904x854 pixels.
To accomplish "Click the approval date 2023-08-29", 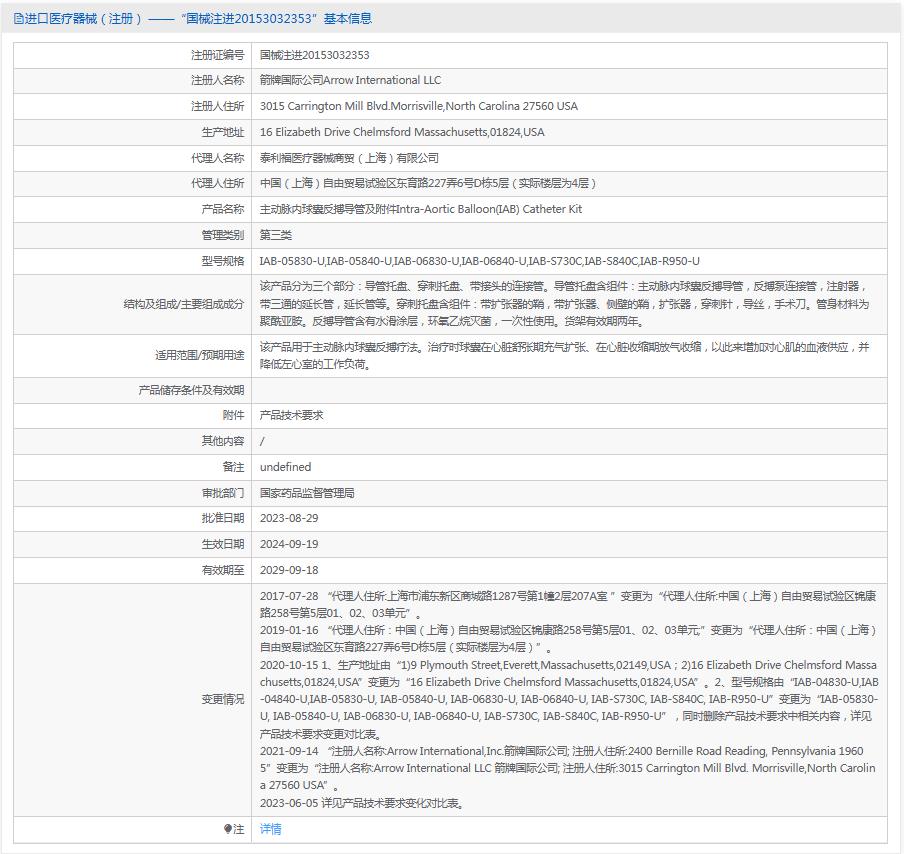I will coord(288,518).
